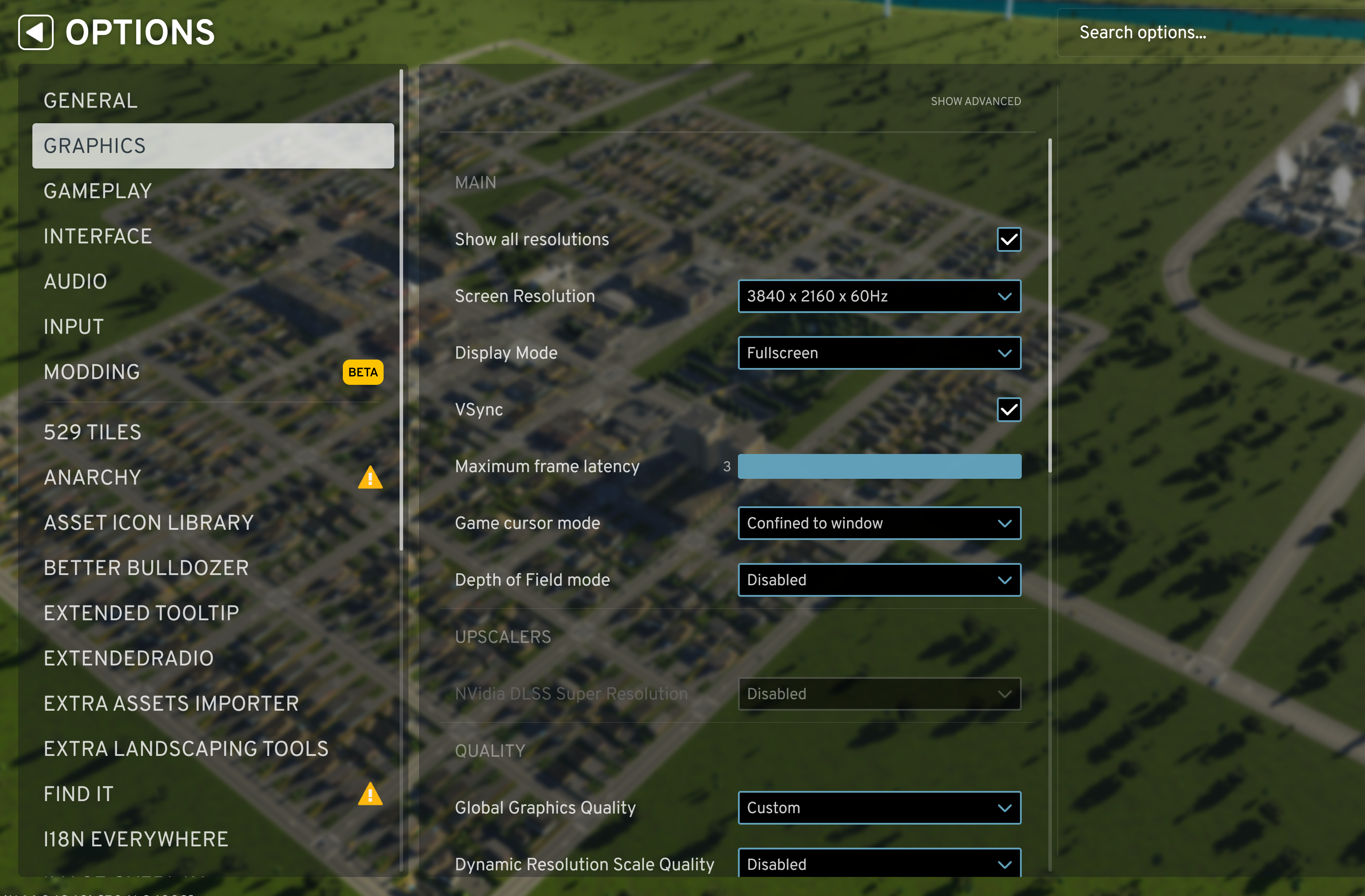Expand the Display Mode dropdown
This screenshot has height=896, width=1365.
click(x=879, y=353)
